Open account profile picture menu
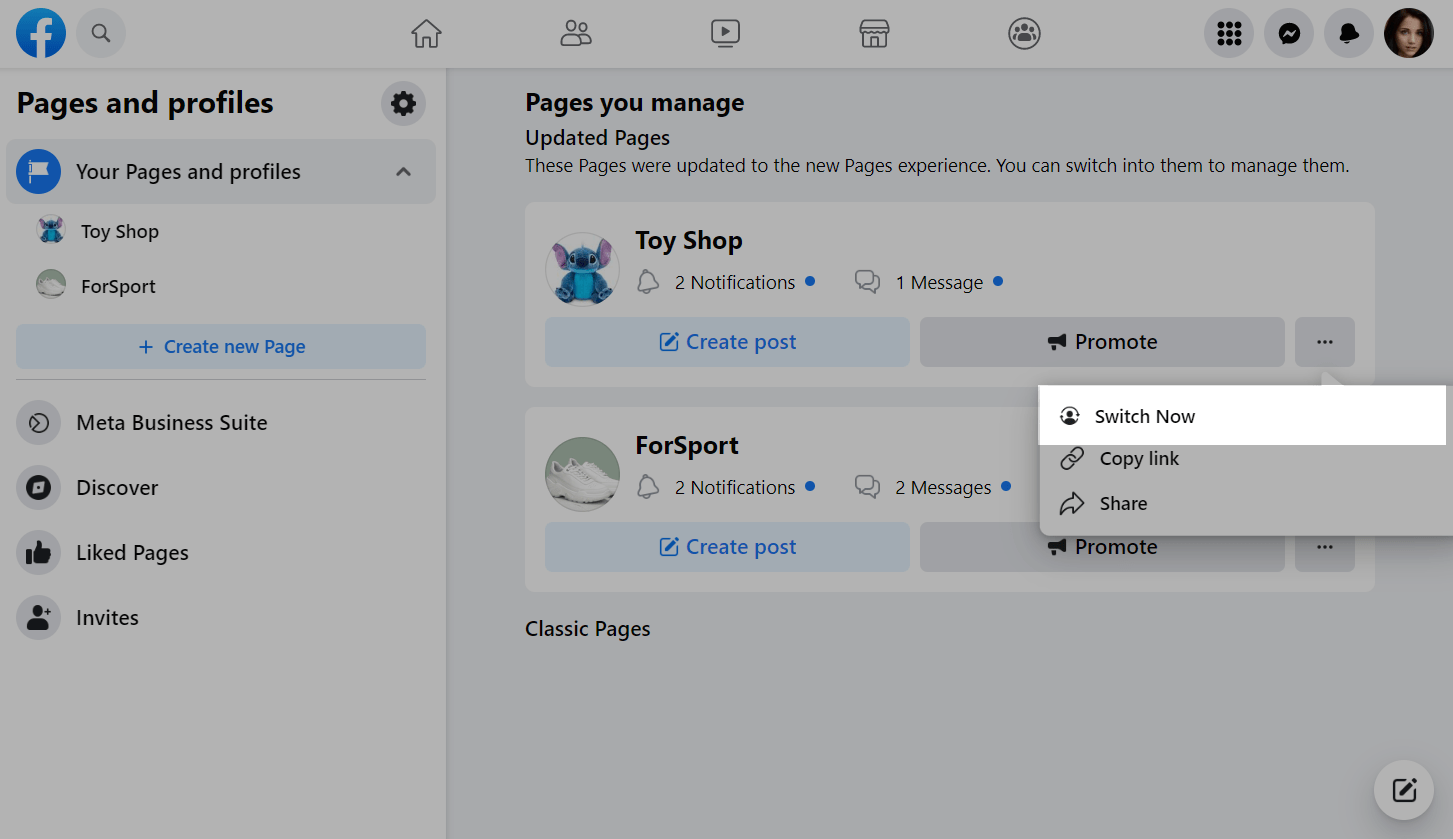Viewport: 1453px width, 839px height. (x=1408, y=34)
